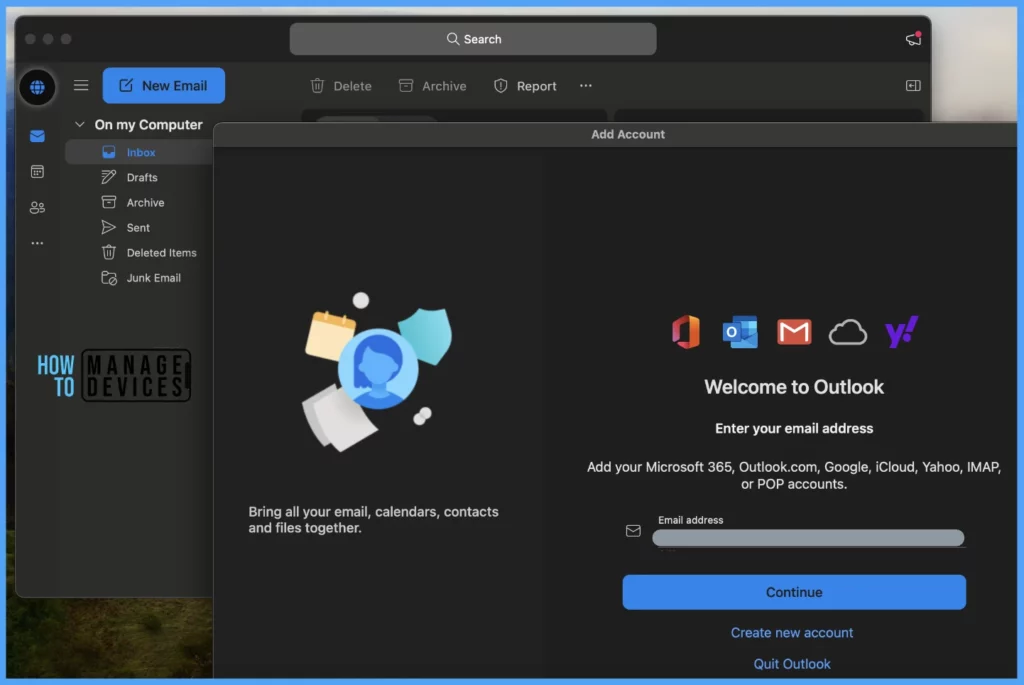
Task: Switch to the Calendar view icon
Action: pyautogui.click(x=37, y=172)
